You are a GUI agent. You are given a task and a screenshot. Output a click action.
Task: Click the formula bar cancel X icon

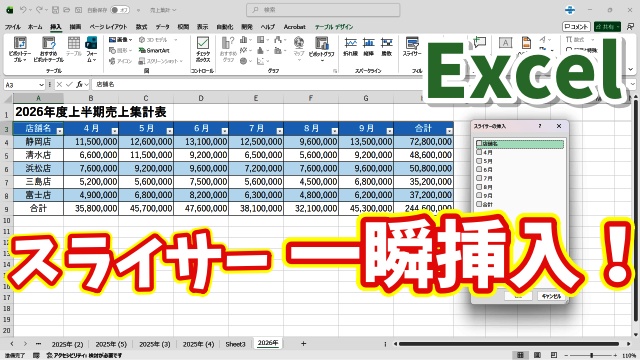click(59, 84)
